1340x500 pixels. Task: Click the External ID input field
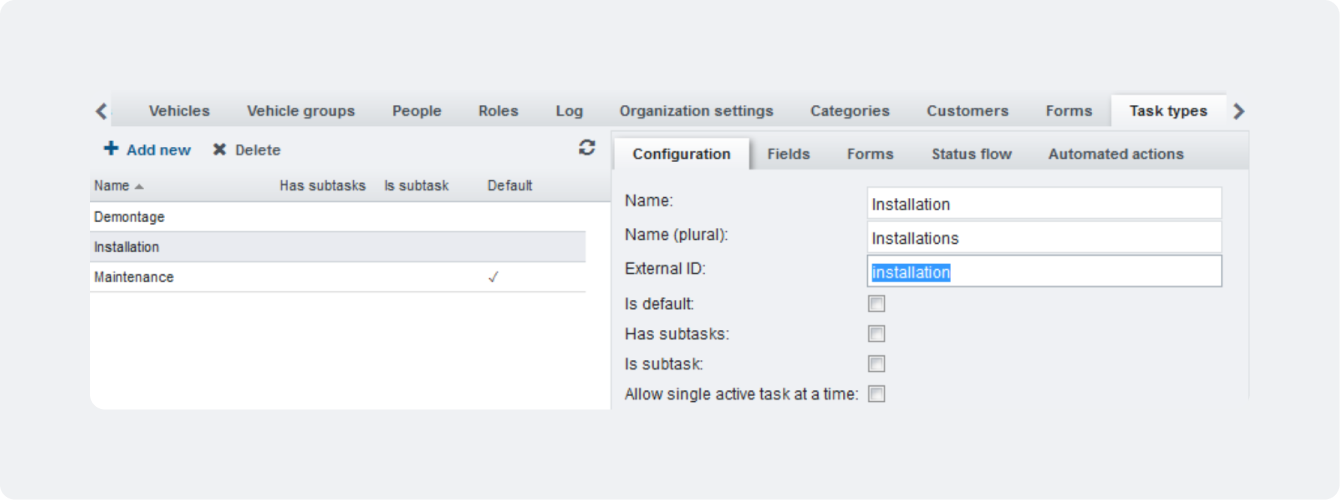1044,271
